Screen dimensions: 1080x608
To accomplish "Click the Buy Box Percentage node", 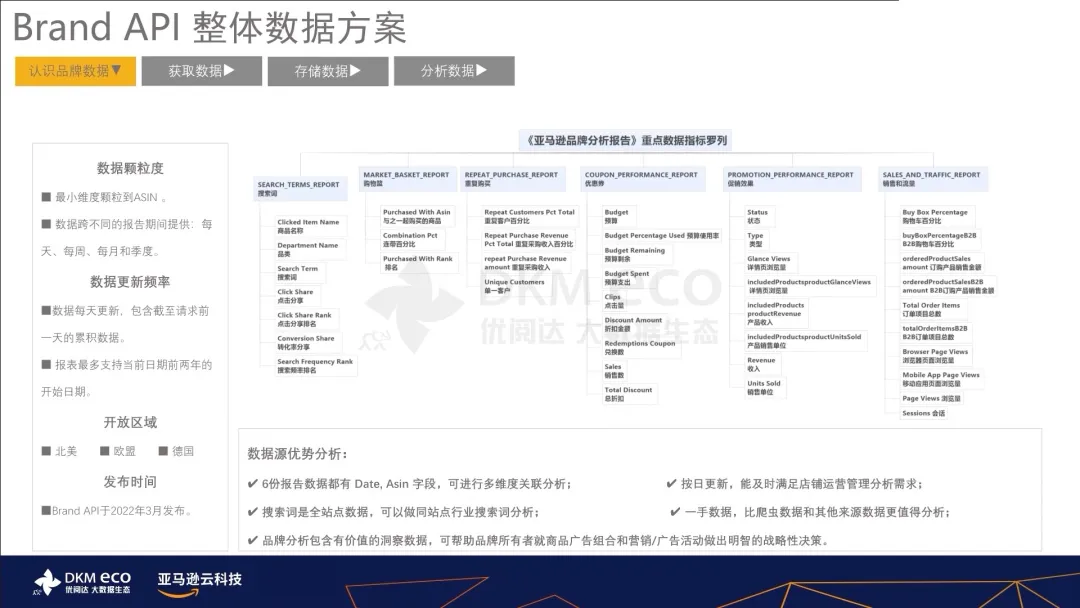I will pyautogui.click(x=935, y=216).
